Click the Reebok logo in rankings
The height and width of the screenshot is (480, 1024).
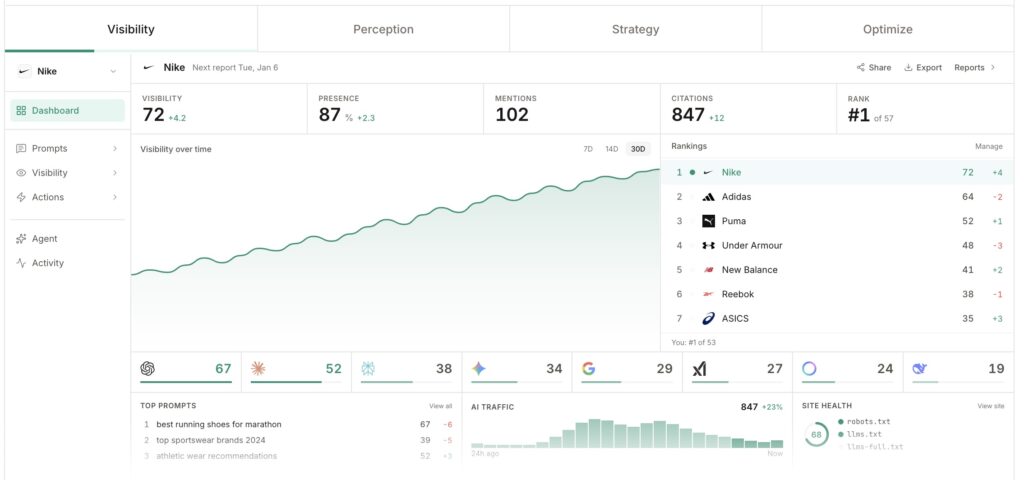[708, 294]
